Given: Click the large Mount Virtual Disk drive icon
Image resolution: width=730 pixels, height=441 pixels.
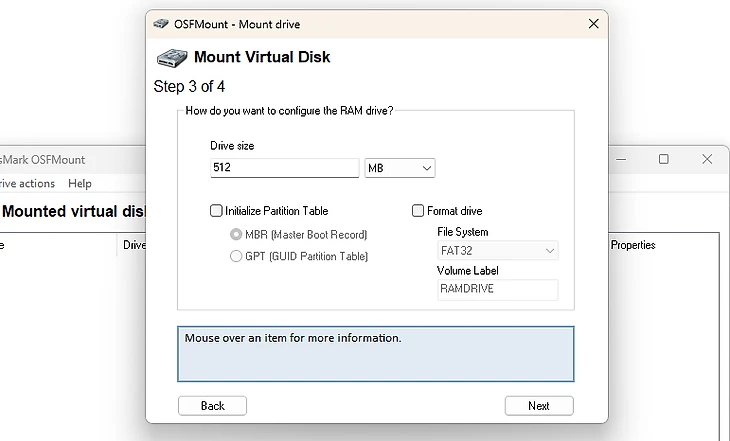Looking at the screenshot, I should click(171, 57).
